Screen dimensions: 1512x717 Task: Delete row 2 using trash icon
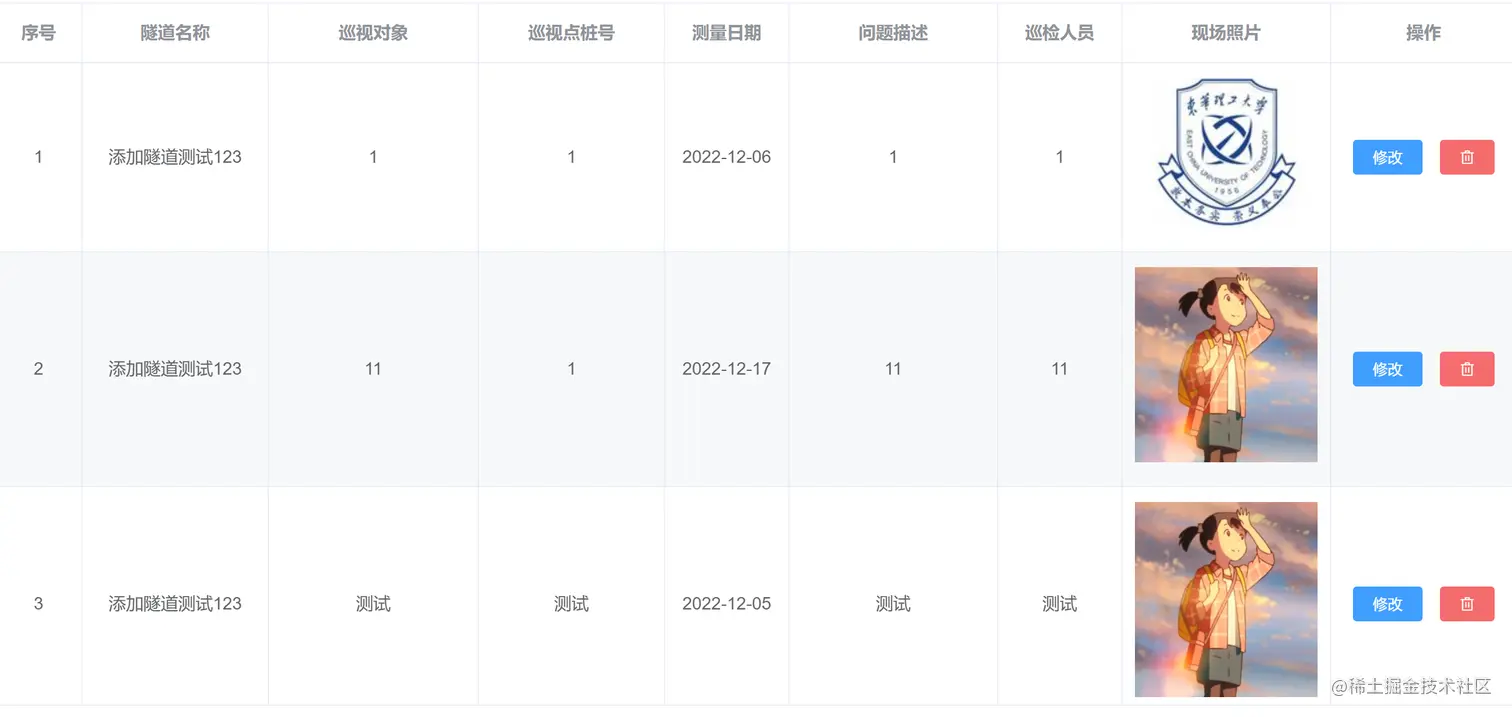tap(1467, 369)
